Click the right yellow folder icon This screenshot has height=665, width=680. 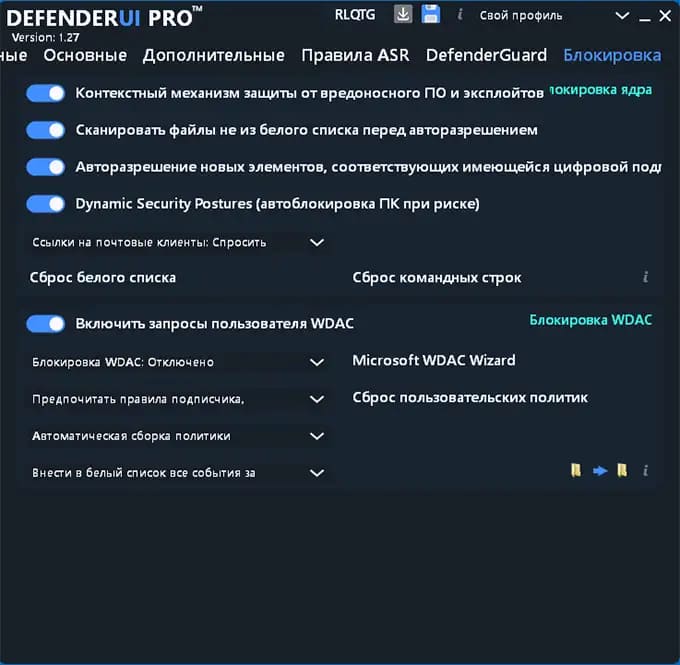pos(622,471)
